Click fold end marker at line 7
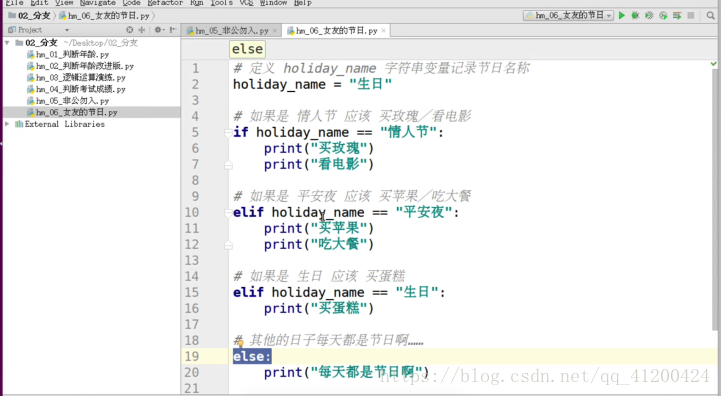This screenshot has width=721, height=396. (228, 165)
